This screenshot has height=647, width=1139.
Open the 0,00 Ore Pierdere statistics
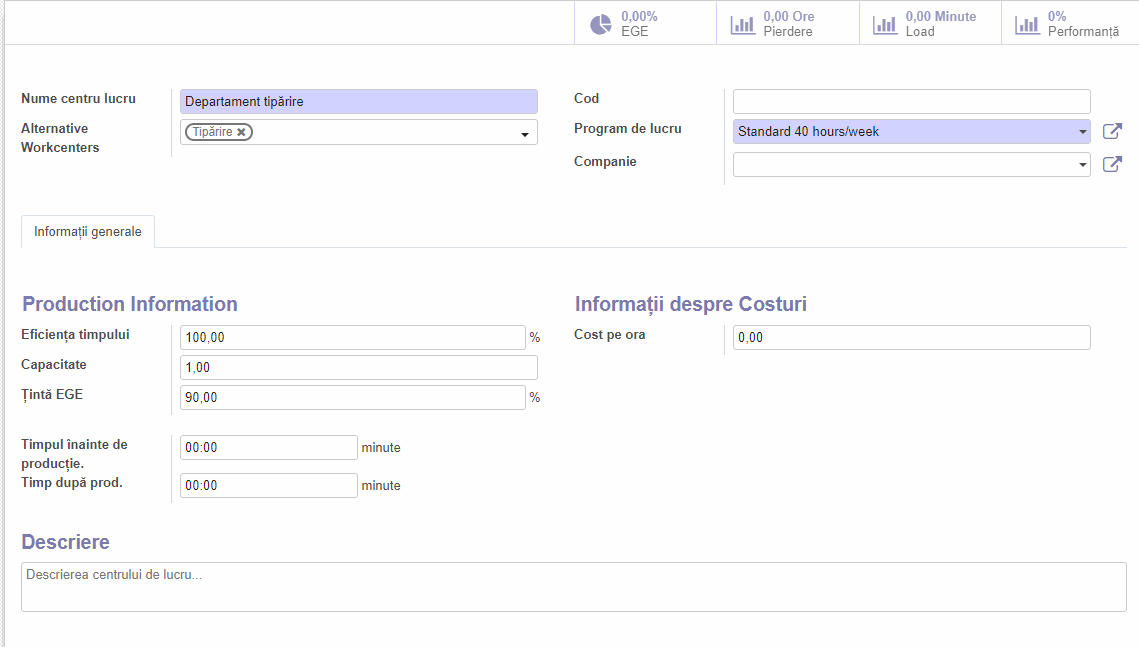pyautogui.click(x=787, y=23)
